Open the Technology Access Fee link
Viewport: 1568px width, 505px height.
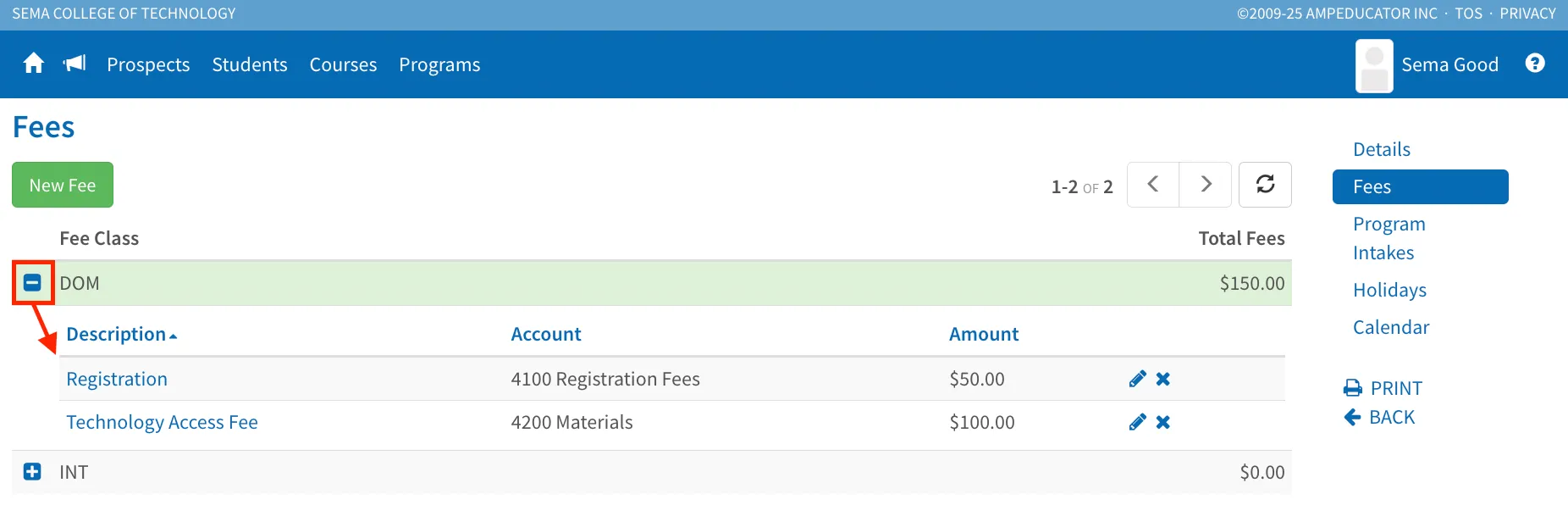(x=162, y=422)
